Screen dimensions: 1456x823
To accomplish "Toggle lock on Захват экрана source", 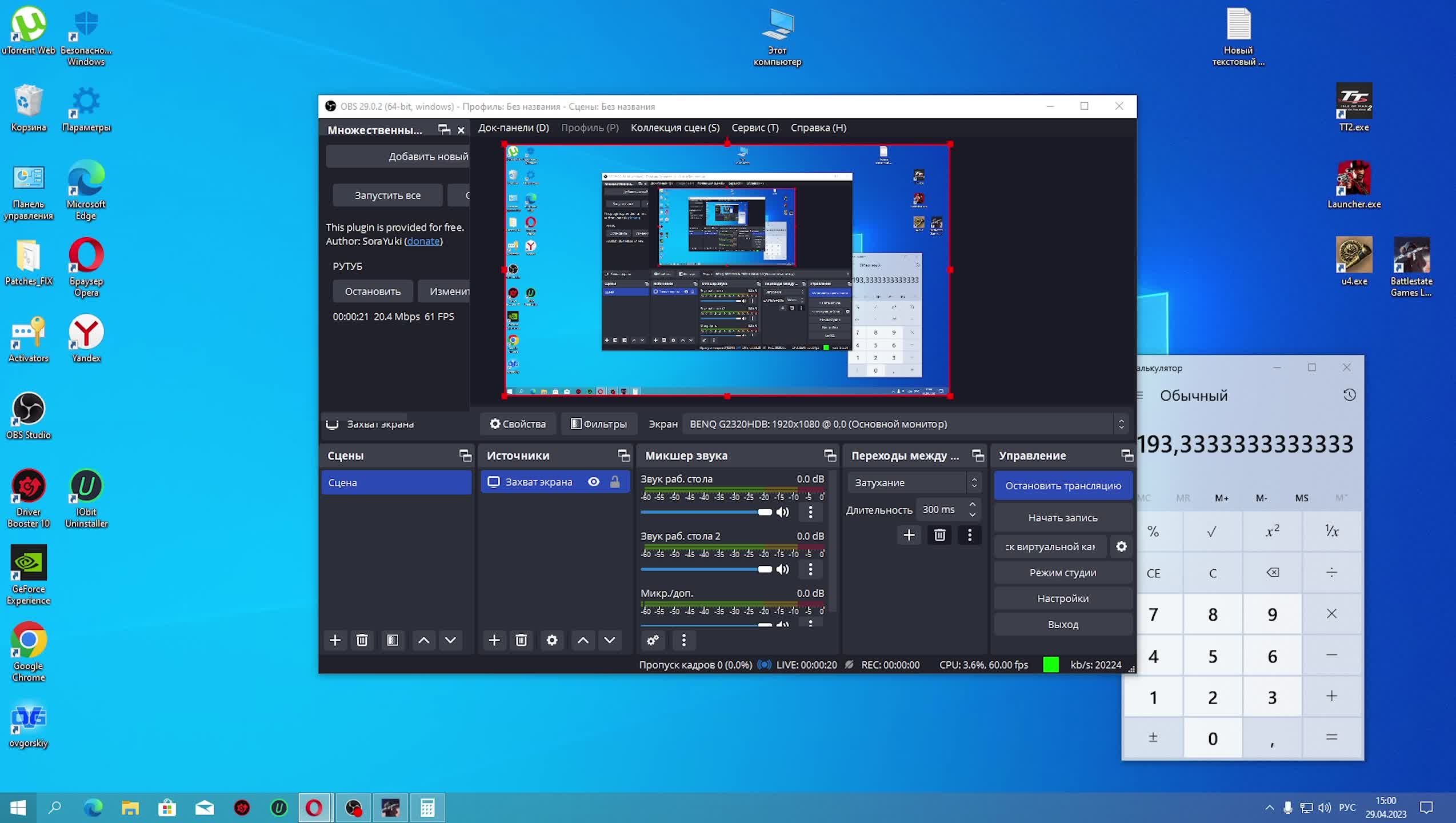I will tap(615, 482).
